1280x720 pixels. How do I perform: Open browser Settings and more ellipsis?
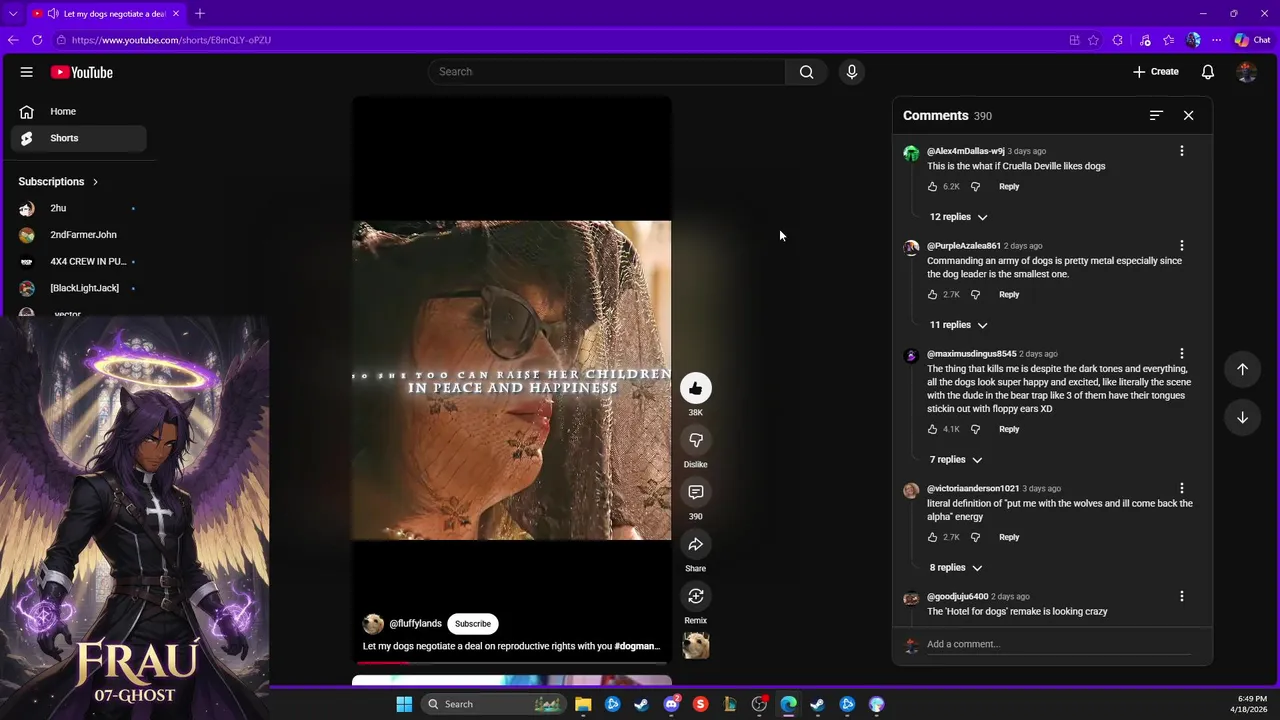pyautogui.click(x=1216, y=40)
